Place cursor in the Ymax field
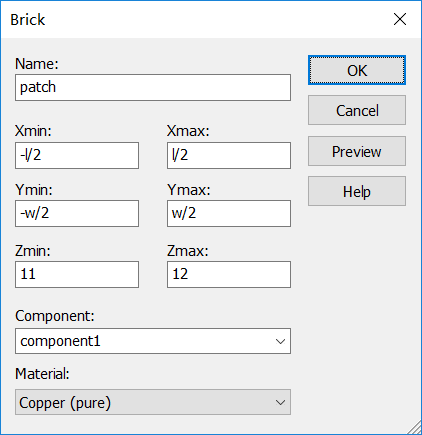The width and height of the screenshot is (422, 435). [229, 213]
